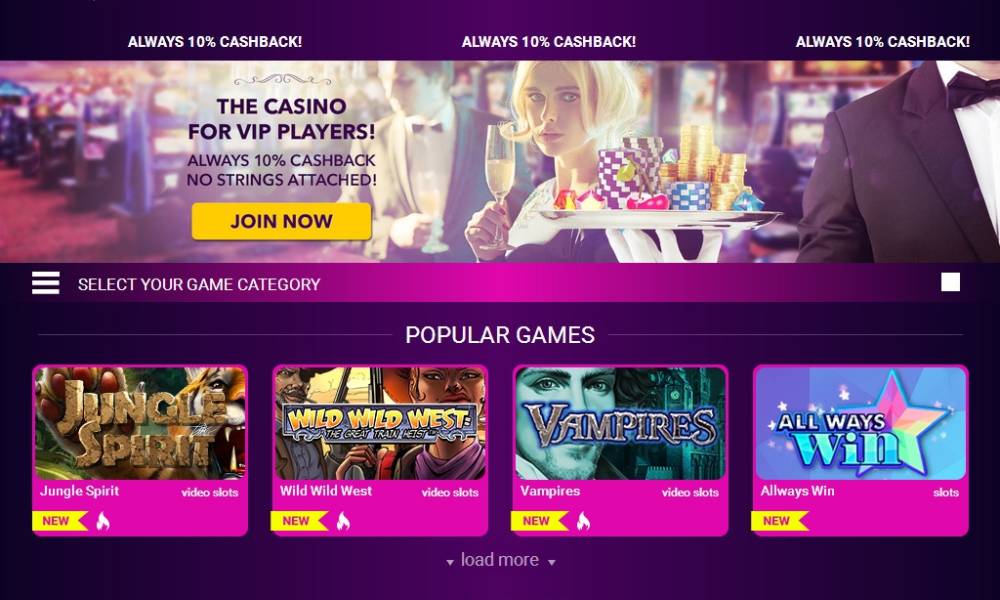1000x600 pixels.
Task: Click the flame icon on Jungle Spirit card
Action: (x=103, y=522)
